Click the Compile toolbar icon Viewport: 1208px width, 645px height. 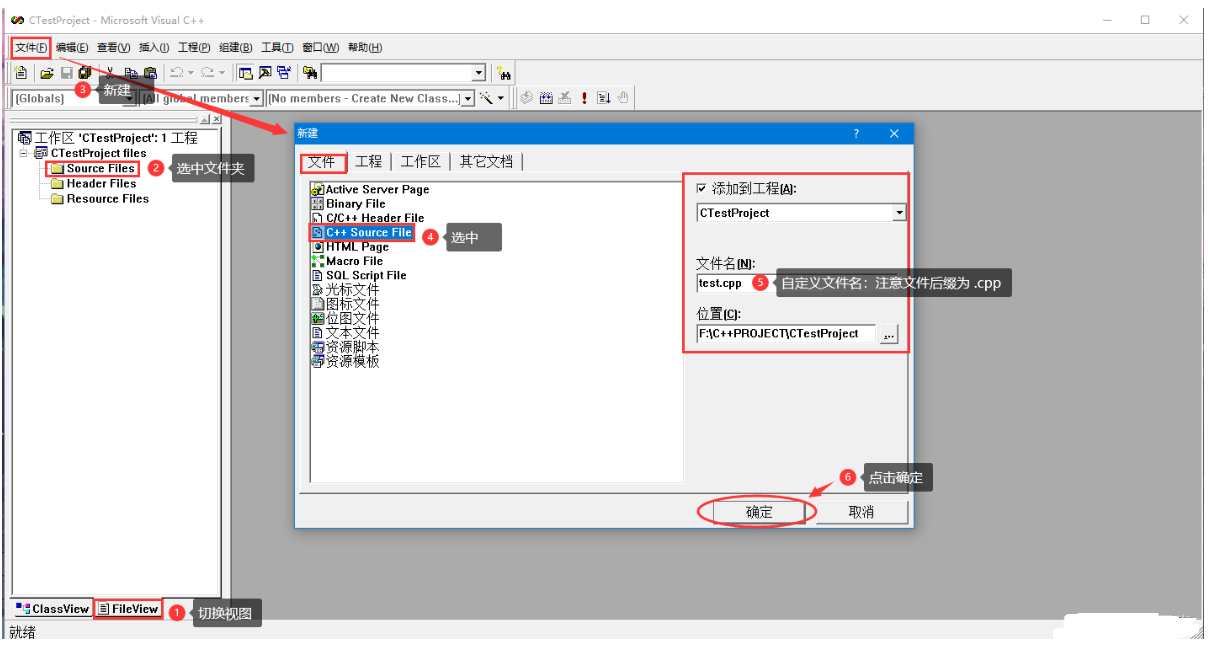[526, 98]
